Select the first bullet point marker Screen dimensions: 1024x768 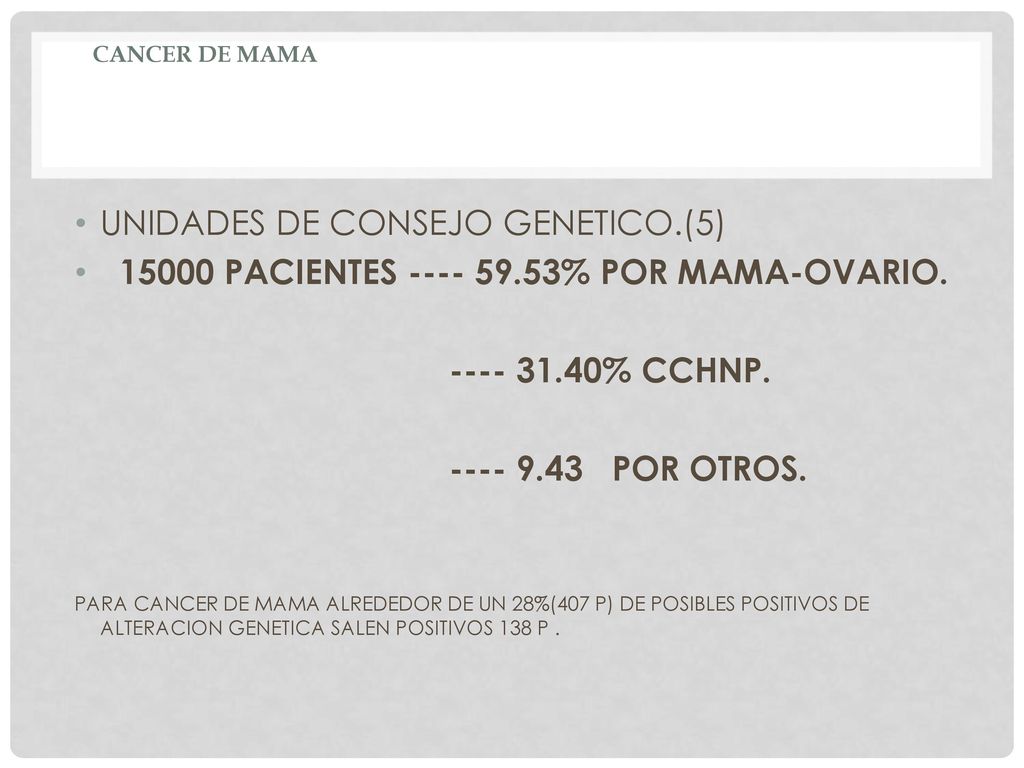80,224
